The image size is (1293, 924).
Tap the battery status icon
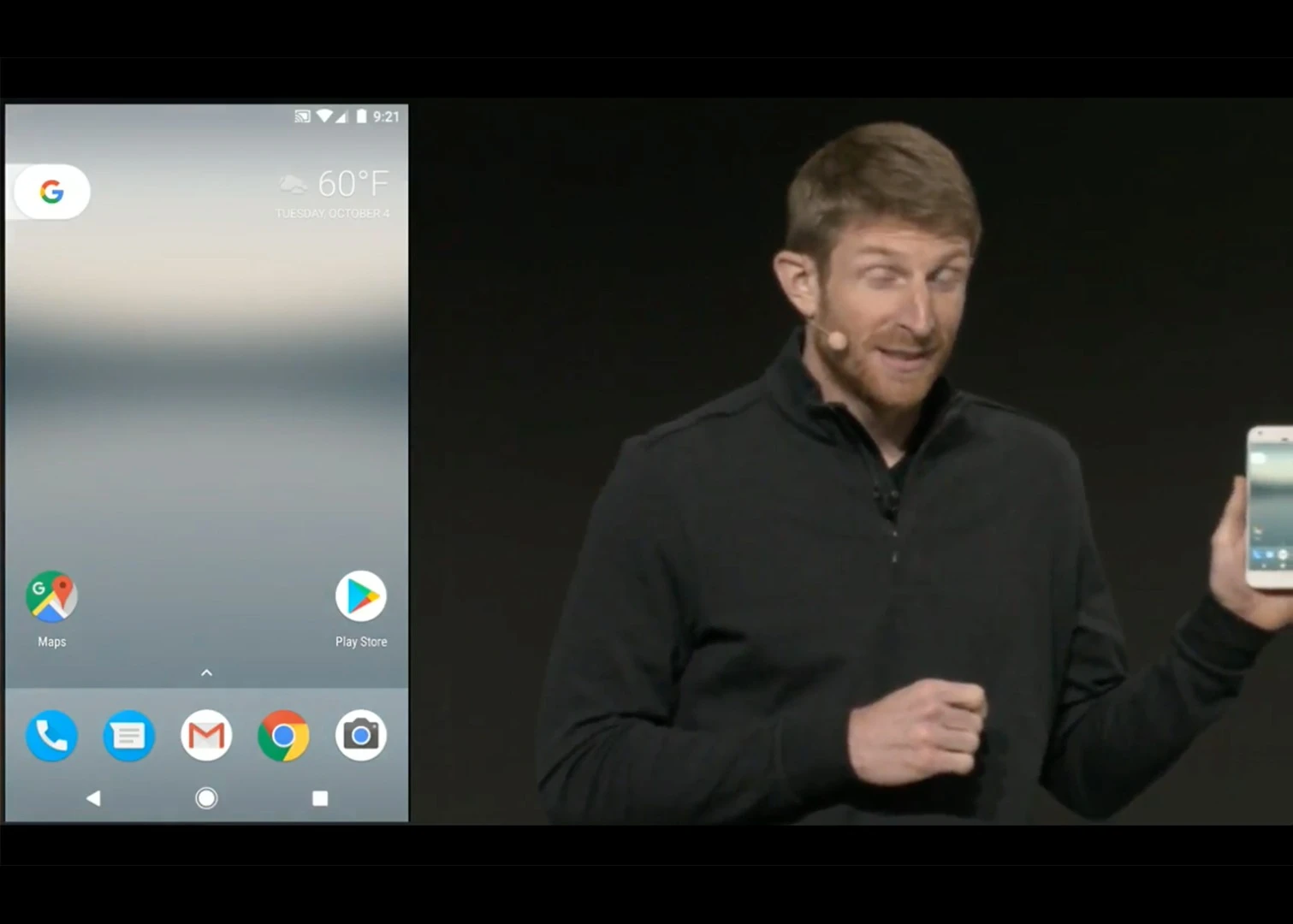361,116
